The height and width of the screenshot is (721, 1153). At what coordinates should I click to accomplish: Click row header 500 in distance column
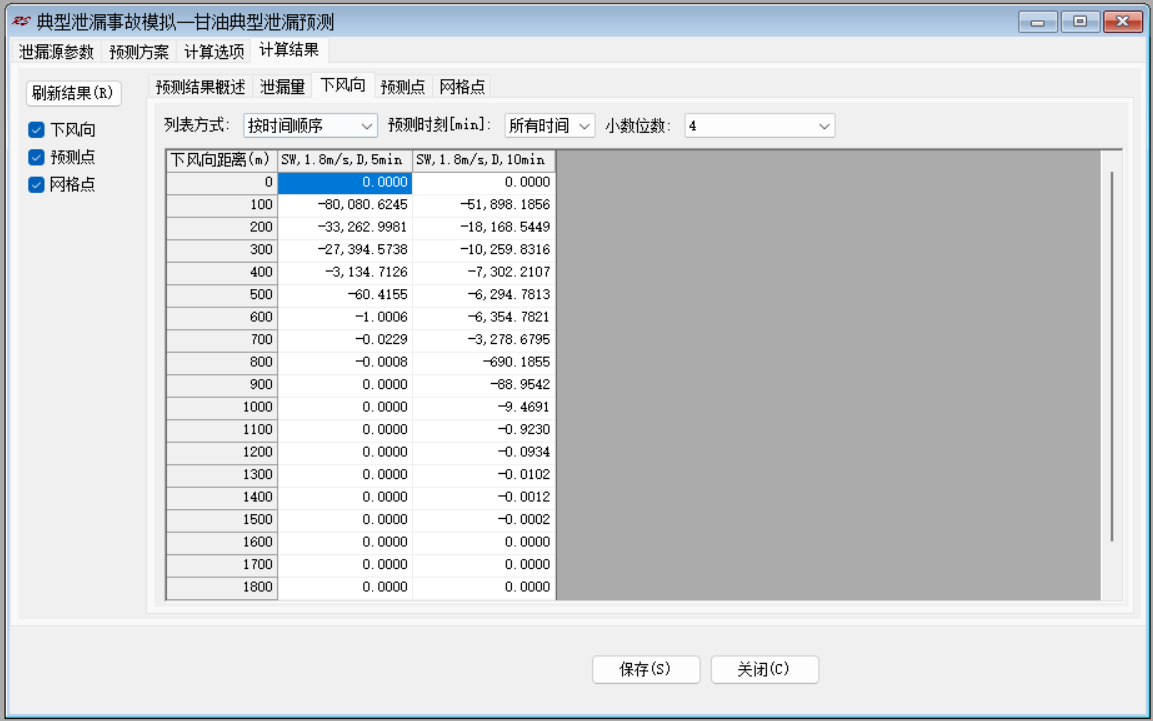(222, 295)
